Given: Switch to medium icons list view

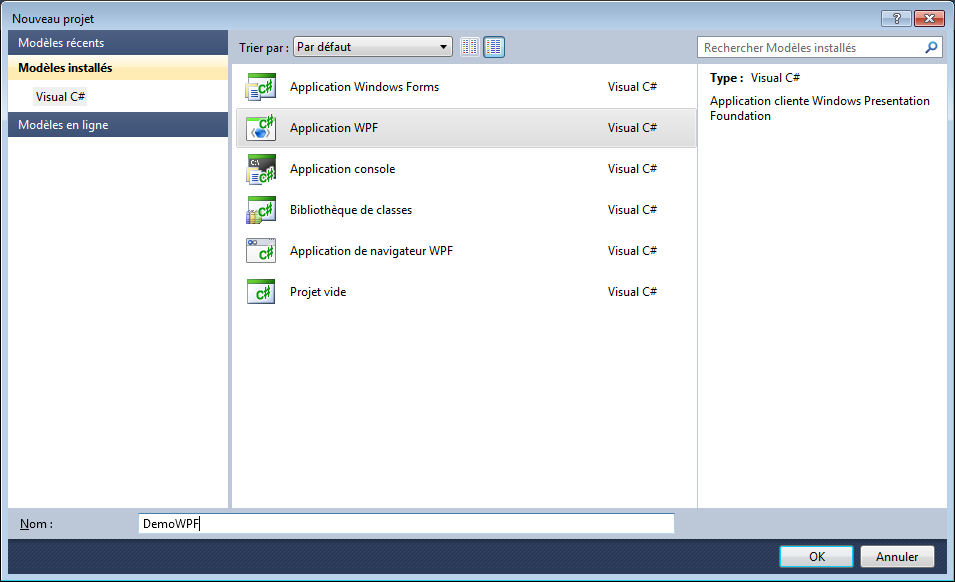Looking at the screenshot, I should click(x=494, y=47).
